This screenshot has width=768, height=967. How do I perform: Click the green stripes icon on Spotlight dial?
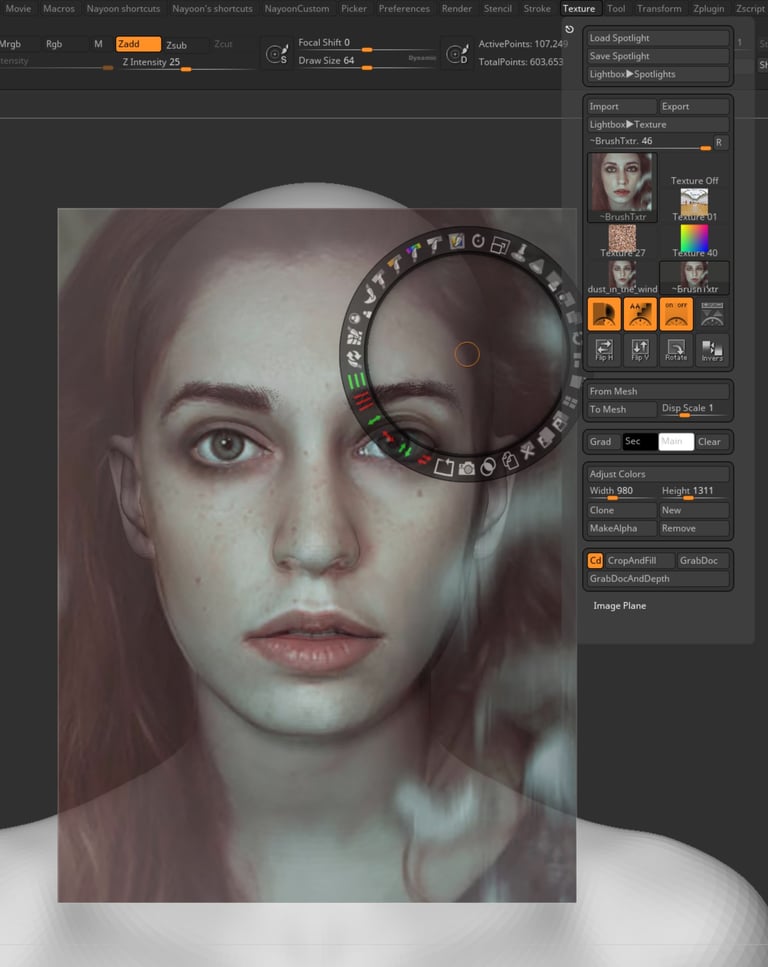coord(357,381)
